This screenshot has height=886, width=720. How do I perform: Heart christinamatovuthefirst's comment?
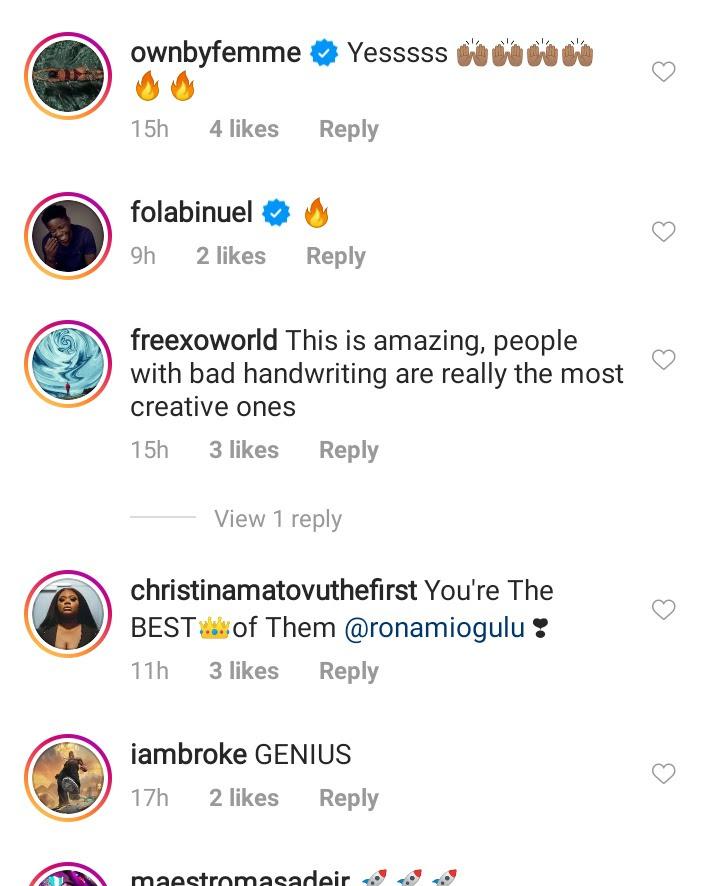(x=663, y=610)
